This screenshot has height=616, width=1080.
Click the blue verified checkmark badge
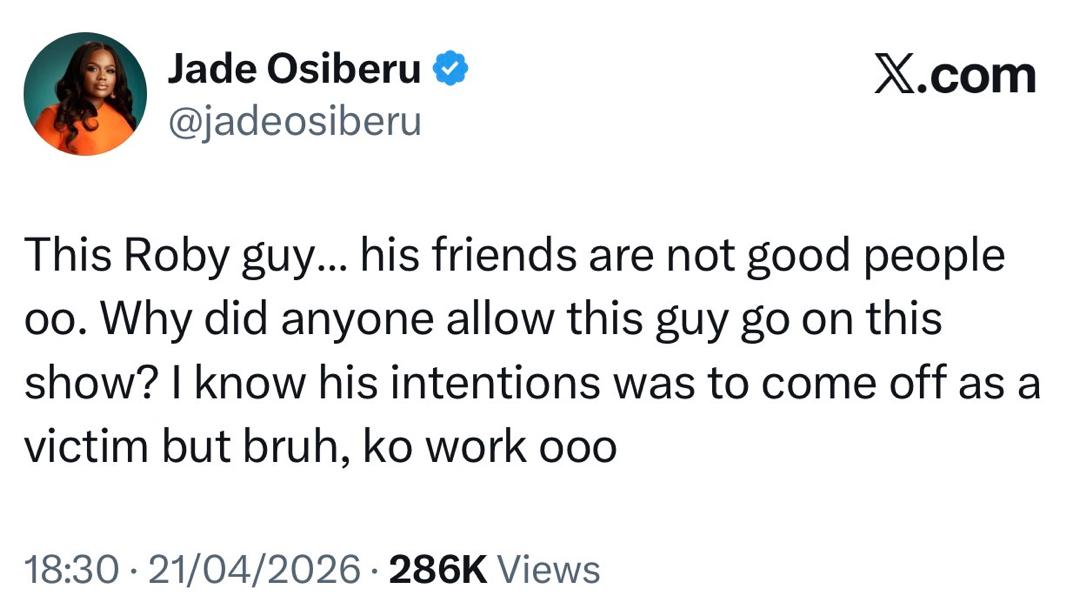tap(451, 68)
